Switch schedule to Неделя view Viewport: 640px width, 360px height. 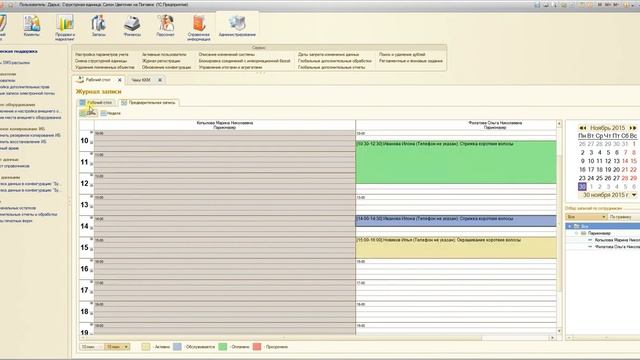pos(111,113)
